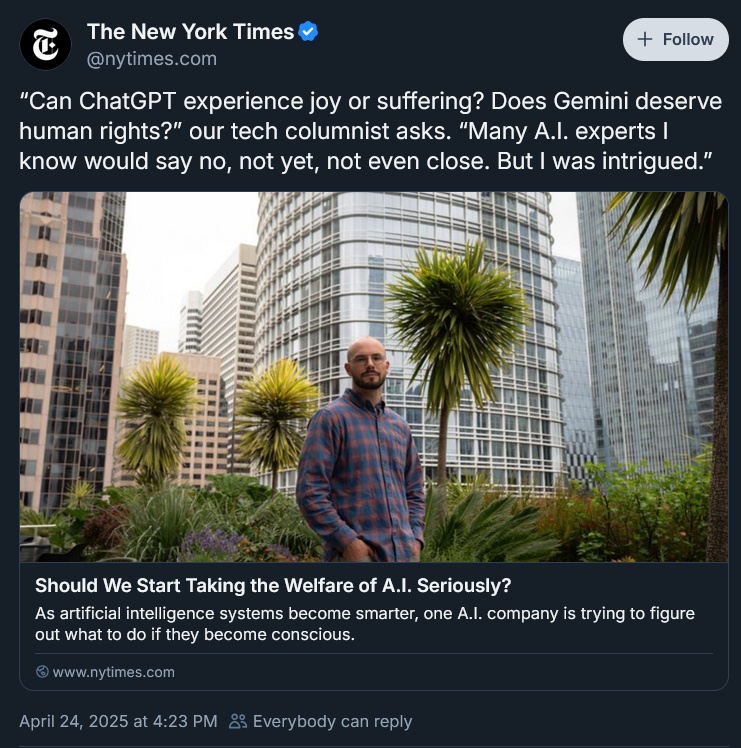Open The New York Times display name
The height and width of the screenshot is (748, 741).
click(x=190, y=32)
